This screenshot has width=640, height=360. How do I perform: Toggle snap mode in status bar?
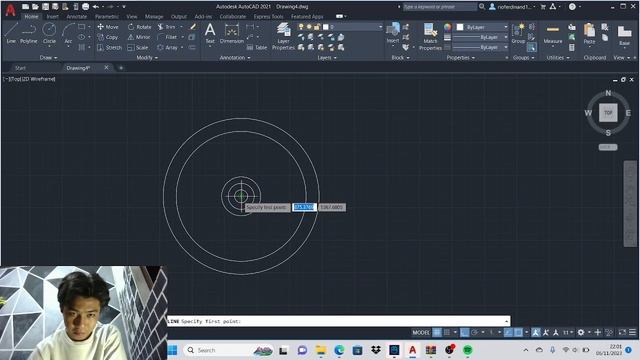tap(447, 333)
